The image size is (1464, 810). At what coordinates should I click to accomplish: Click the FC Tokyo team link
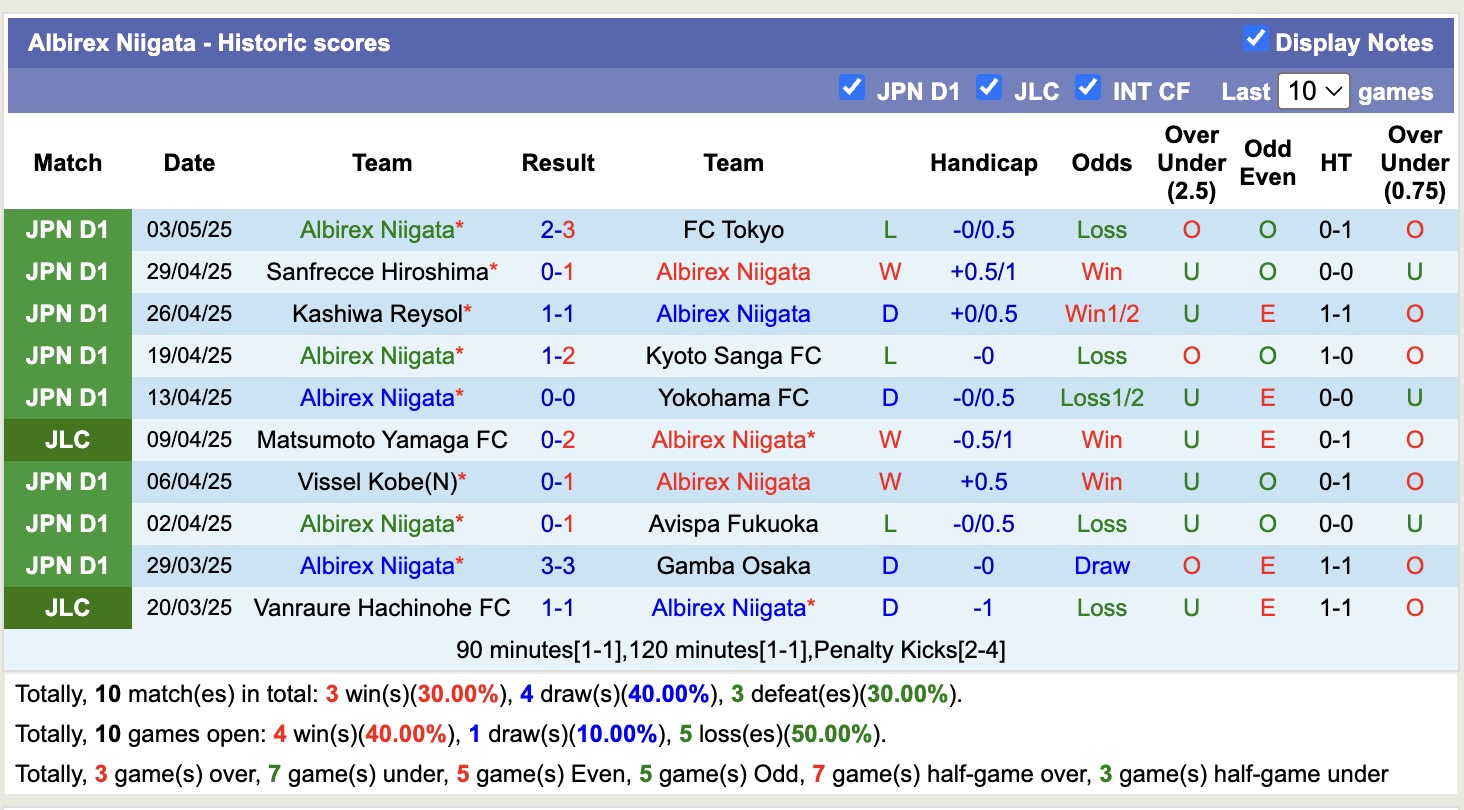[x=733, y=229]
